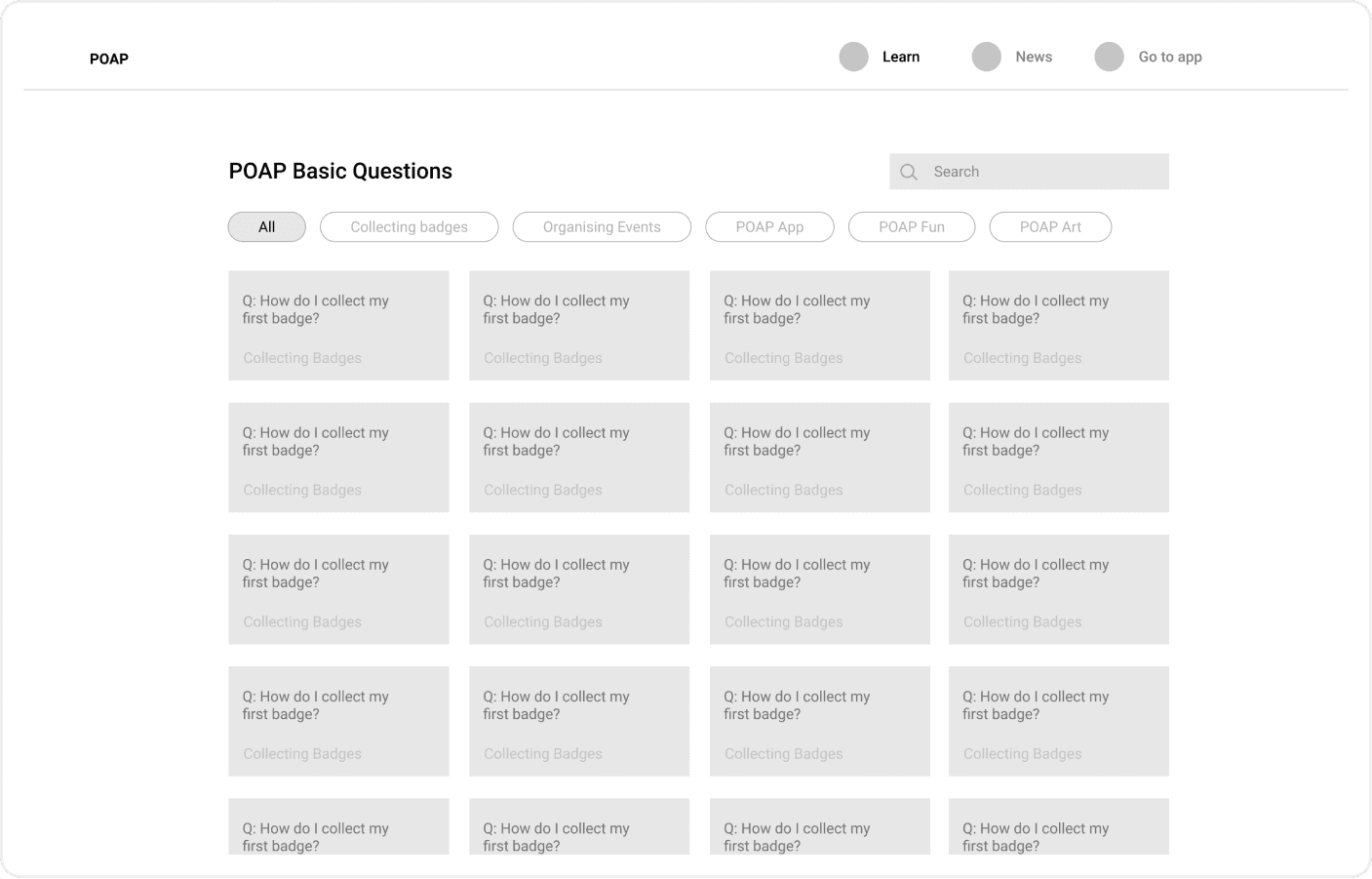Filter by Collecting badges

(x=410, y=227)
